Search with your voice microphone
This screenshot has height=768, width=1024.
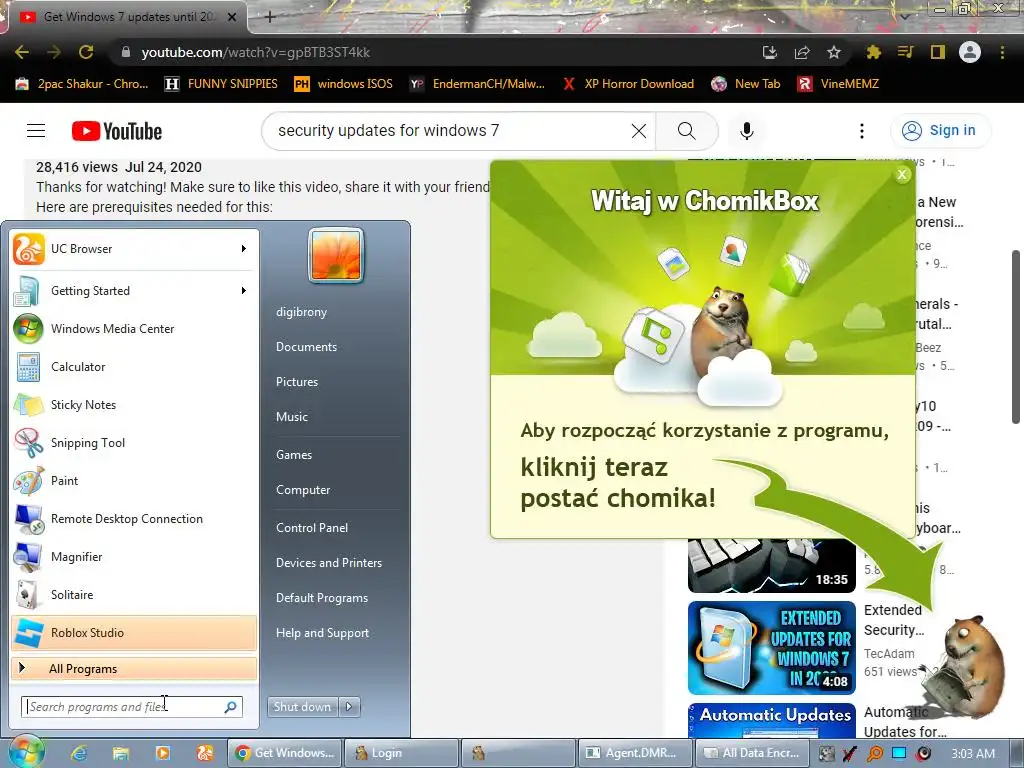click(747, 131)
